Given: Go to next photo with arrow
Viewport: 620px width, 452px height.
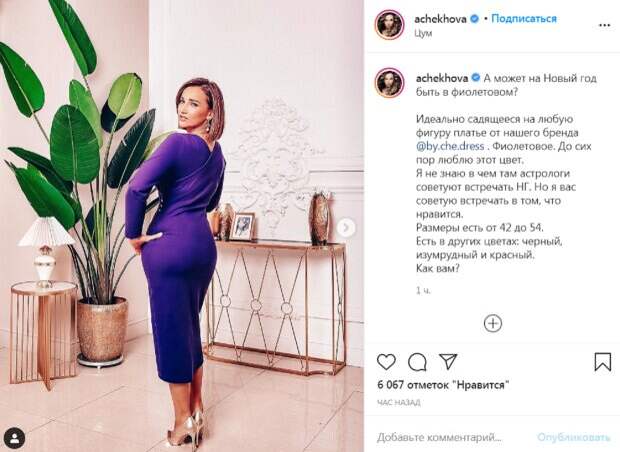Looking at the screenshot, I should (x=346, y=228).
